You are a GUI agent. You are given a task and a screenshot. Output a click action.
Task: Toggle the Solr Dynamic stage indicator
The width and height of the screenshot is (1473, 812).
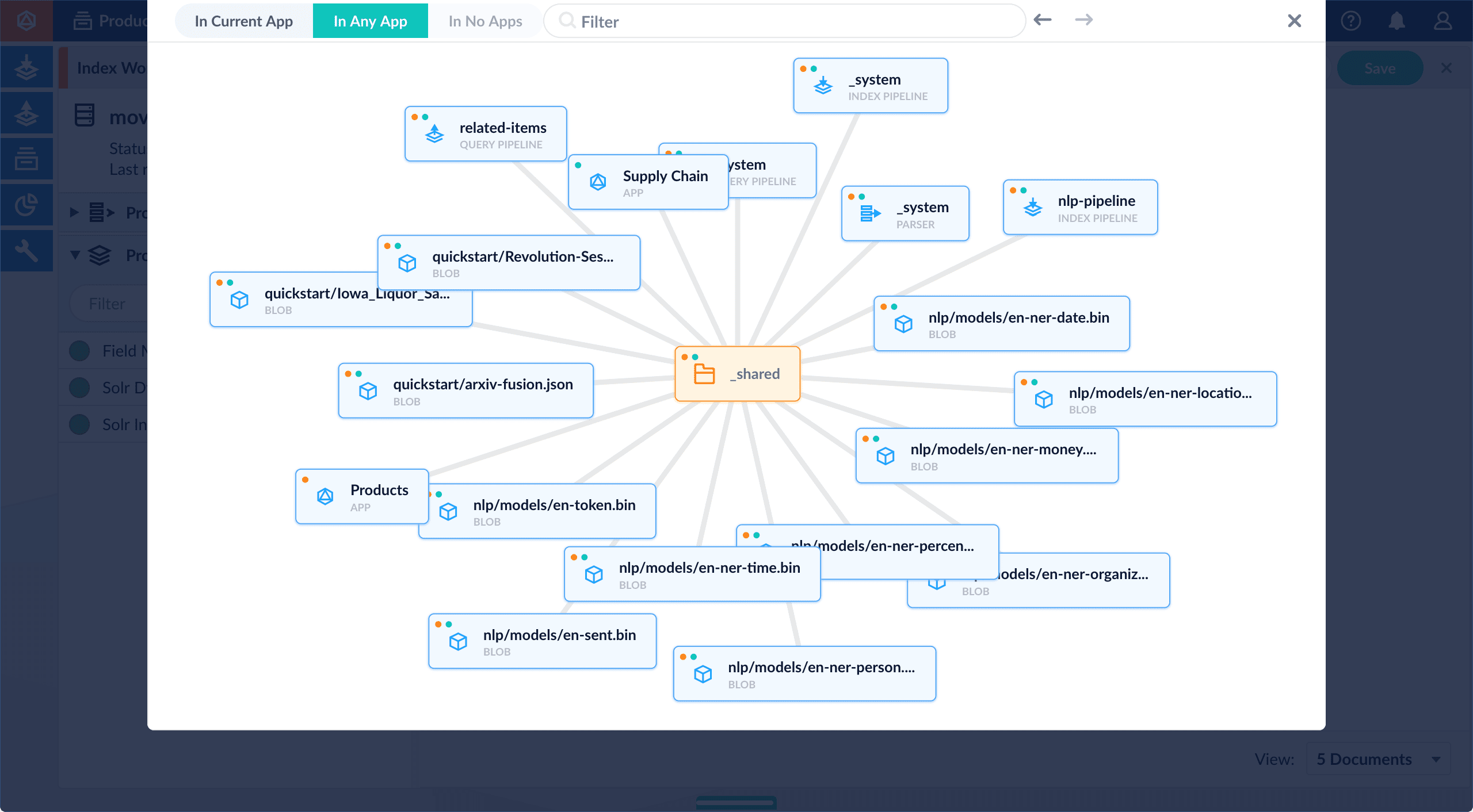79,387
